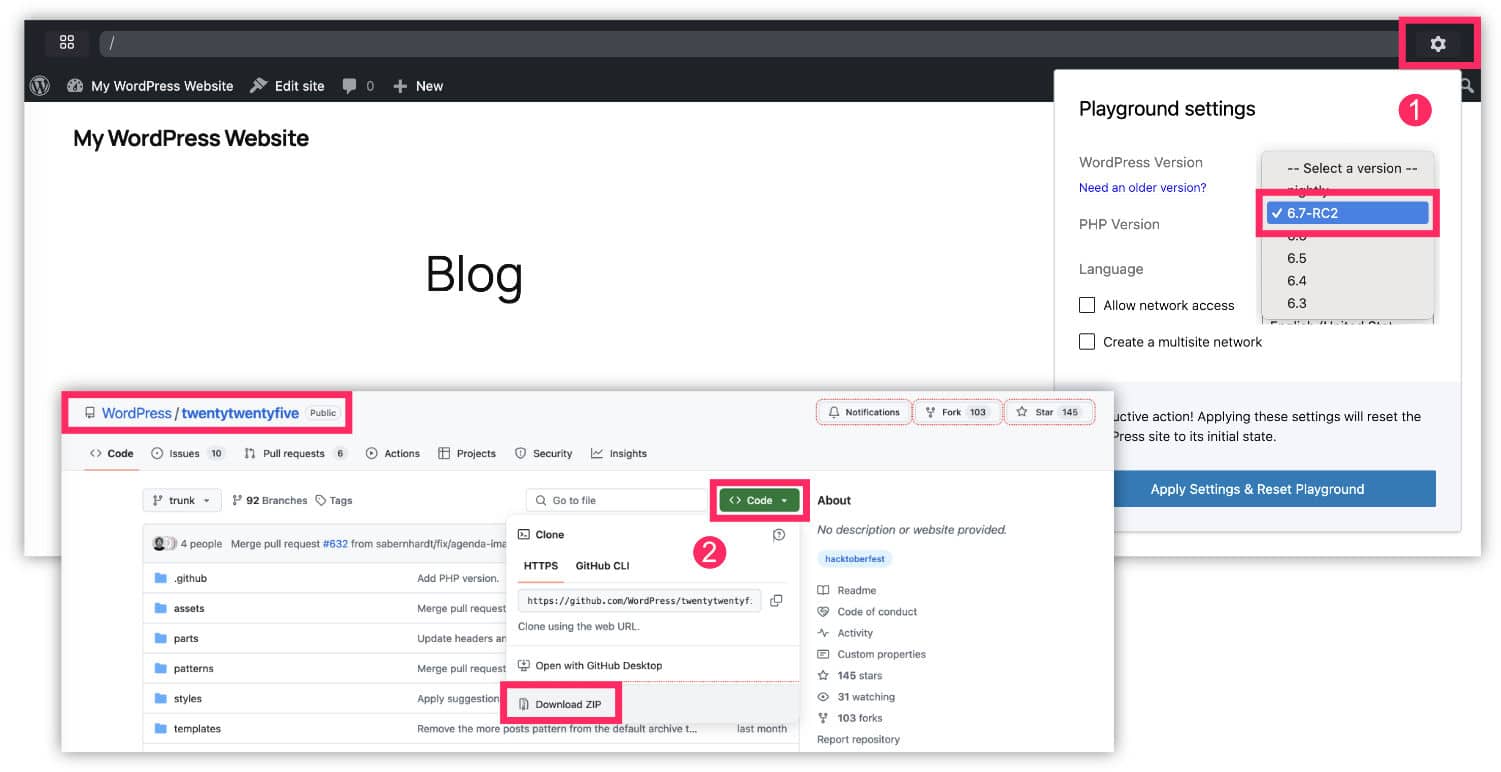This screenshot has height=772, width=1501.
Task: Open the twentytwentyfive repository link
Action: click(240, 413)
